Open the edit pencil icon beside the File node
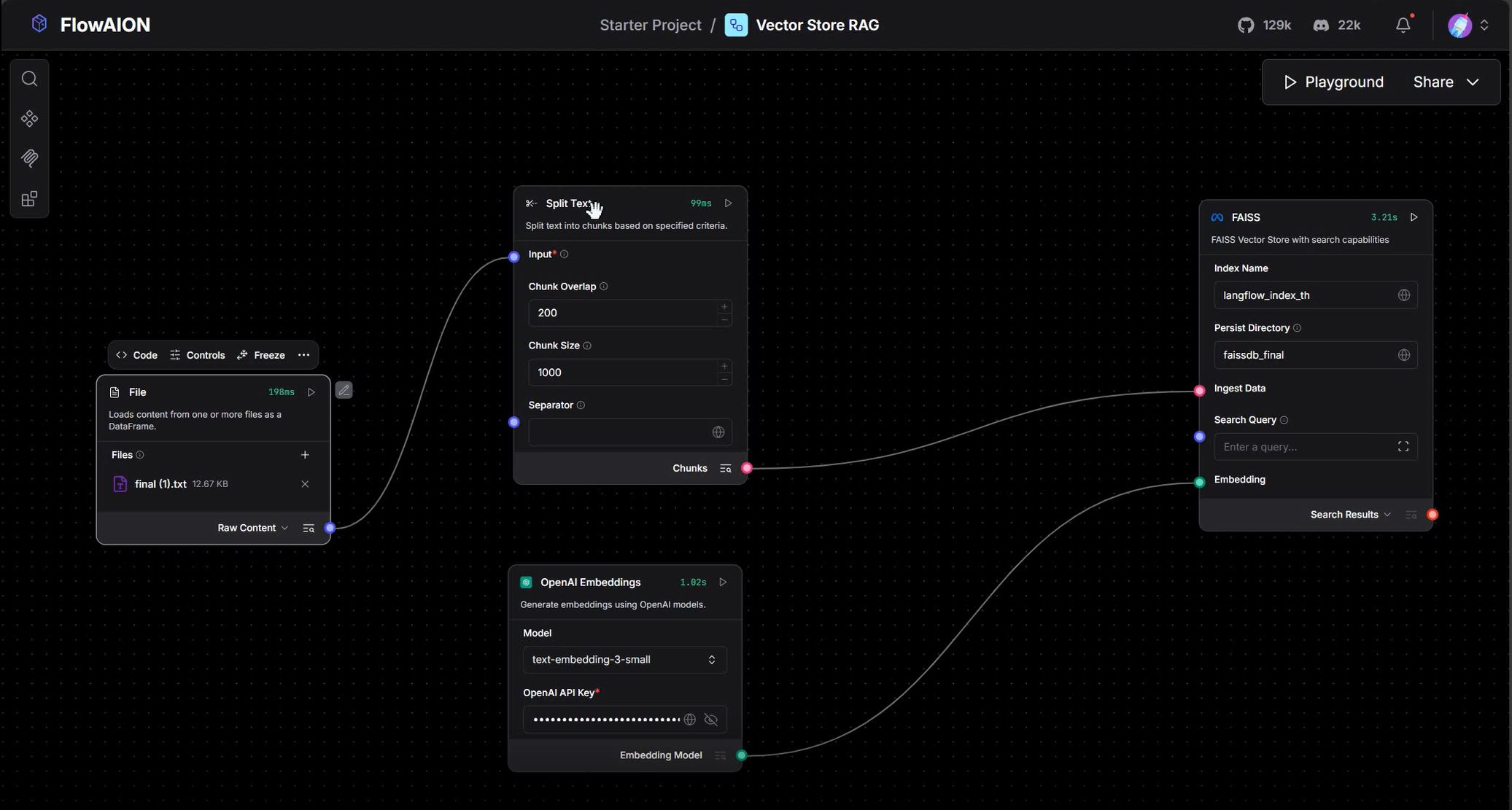1512x810 pixels. [x=344, y=389]
